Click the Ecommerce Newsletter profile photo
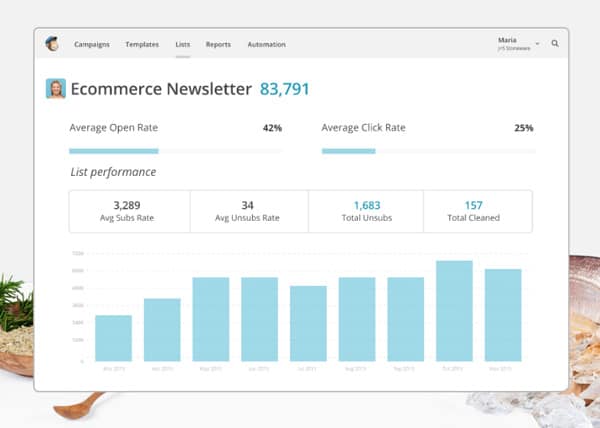Viewport: 600px width, 428px height. (x=56, y=88)
